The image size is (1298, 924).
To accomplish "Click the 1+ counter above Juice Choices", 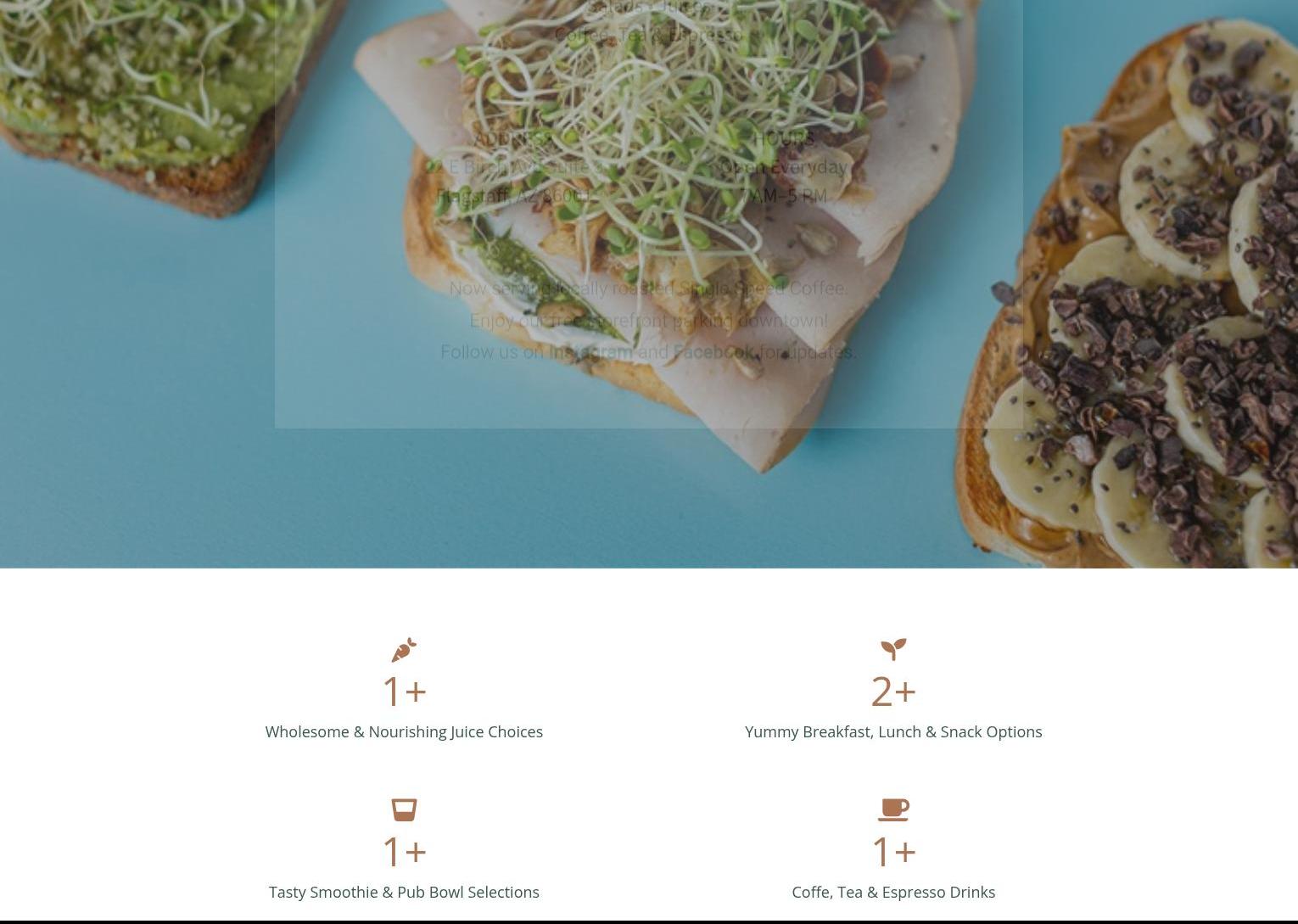I will tap(404, 691).
